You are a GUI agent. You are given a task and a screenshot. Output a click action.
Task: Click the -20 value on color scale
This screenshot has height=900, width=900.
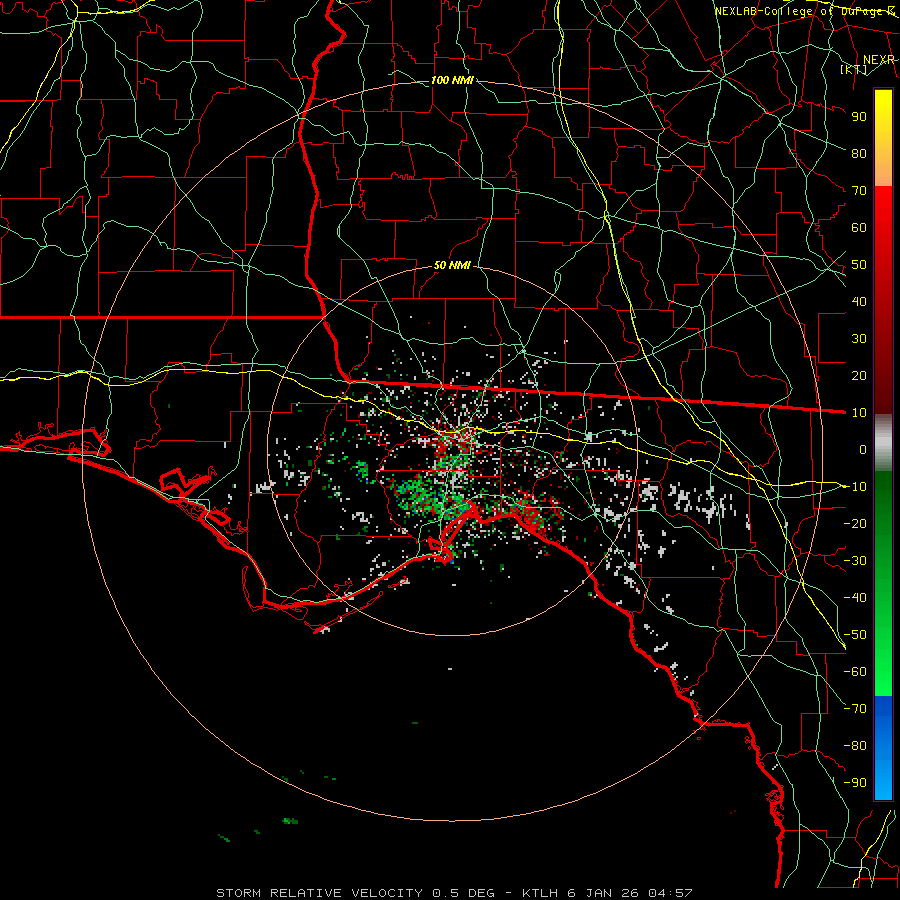tap(855, 523)
